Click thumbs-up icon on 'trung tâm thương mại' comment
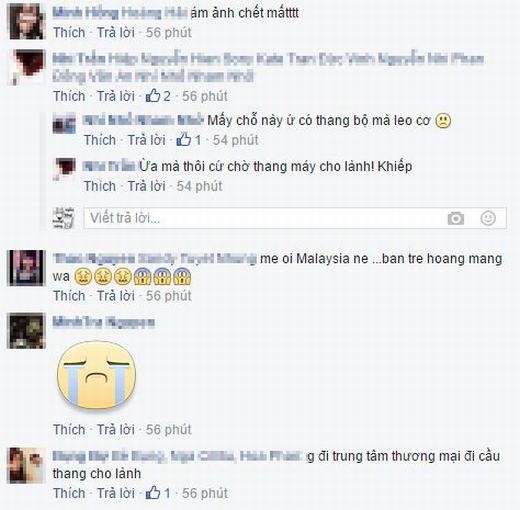The image size is (520, 510). click(x=153, y=493)
